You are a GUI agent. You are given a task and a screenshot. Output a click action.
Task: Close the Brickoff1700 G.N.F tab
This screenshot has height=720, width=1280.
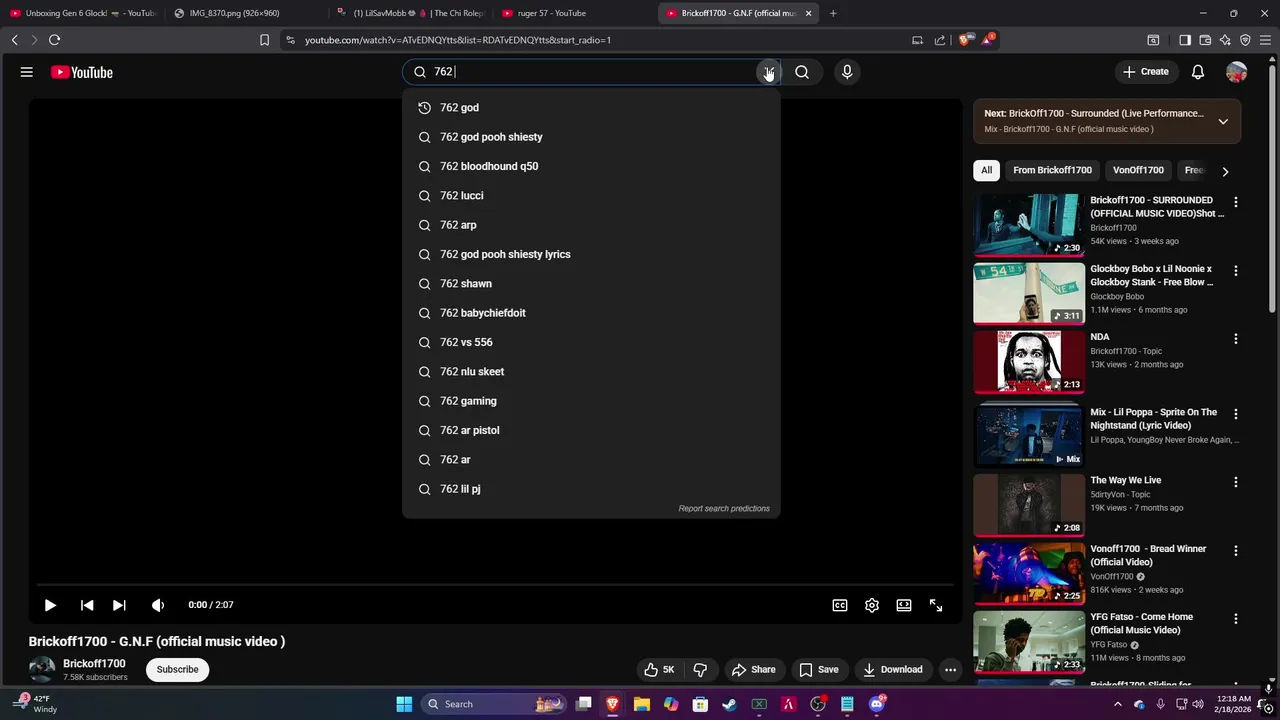click(x=808, y=13)
